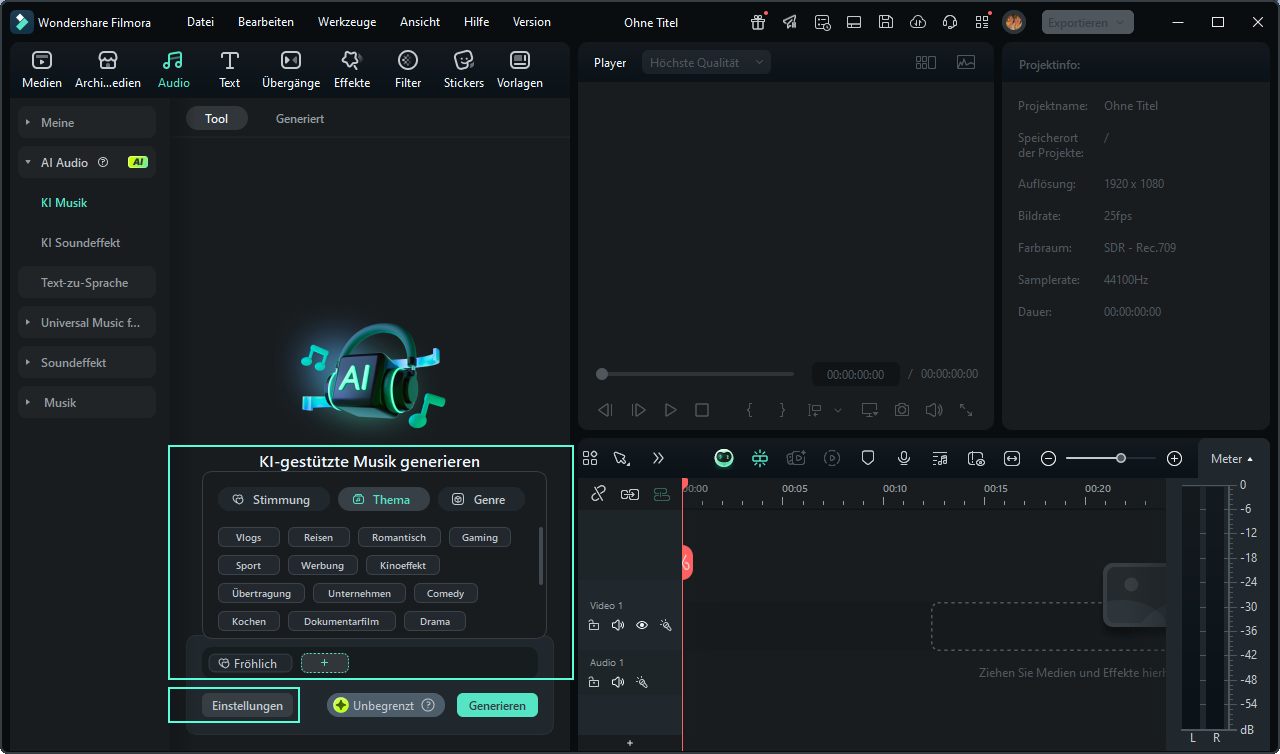
Task: Click the AI copilot robot icon in timeline toolbar
Action: point(724,458)
